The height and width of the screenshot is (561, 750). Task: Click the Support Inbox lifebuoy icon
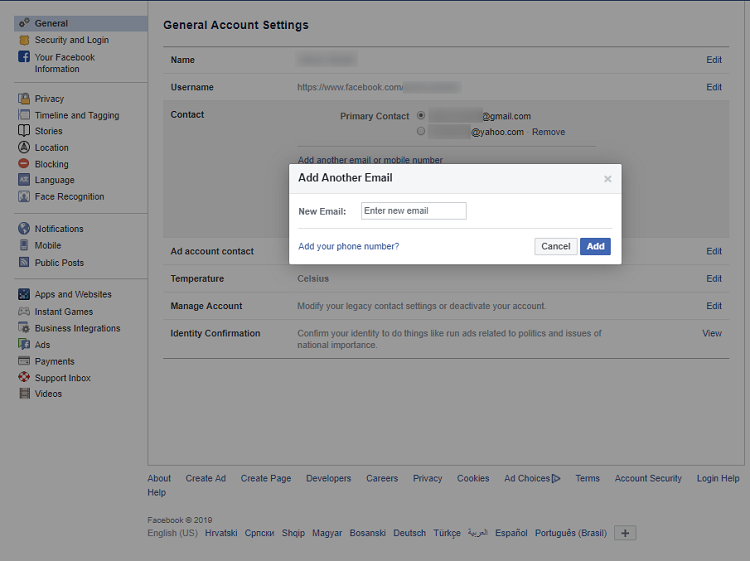click(24, 377)
